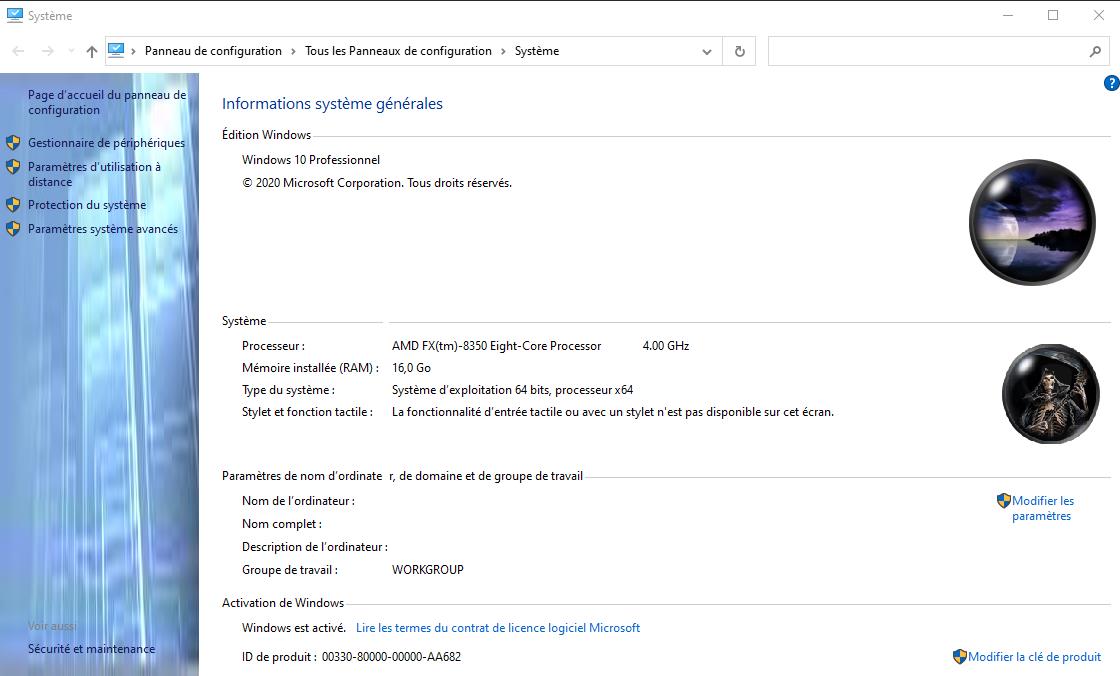Open 'Page d'accueil du panneau de configuration'
This screenshot has height=676, width=1120.
[x=106, y=102]
